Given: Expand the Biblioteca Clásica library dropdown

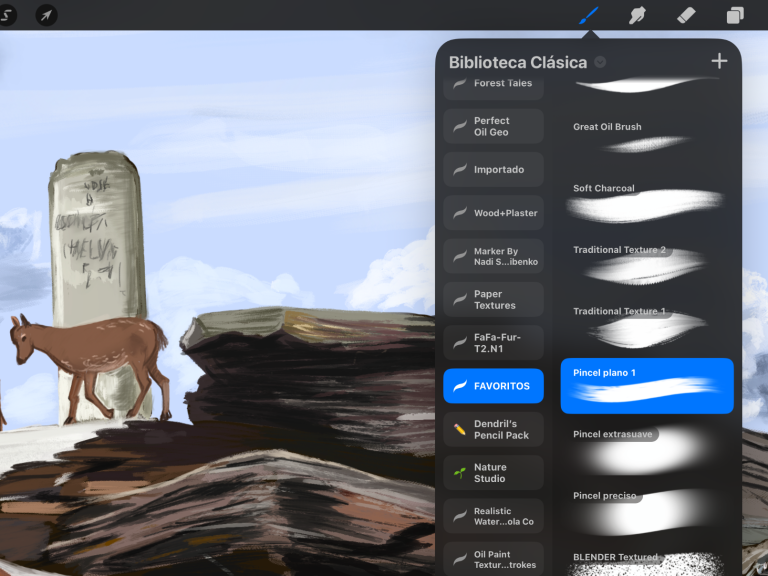Looking at the screenshot, I should (600, 62).
